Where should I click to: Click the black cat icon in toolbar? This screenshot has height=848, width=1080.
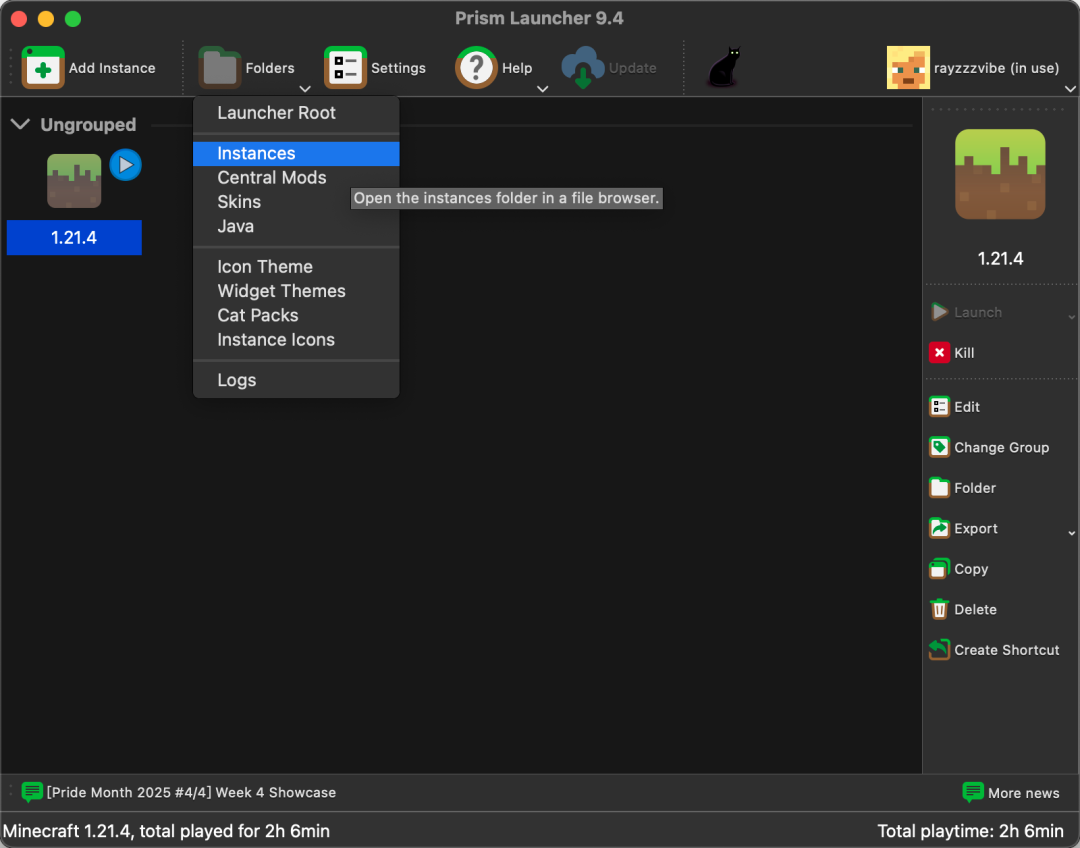click(x=724, y=67)
